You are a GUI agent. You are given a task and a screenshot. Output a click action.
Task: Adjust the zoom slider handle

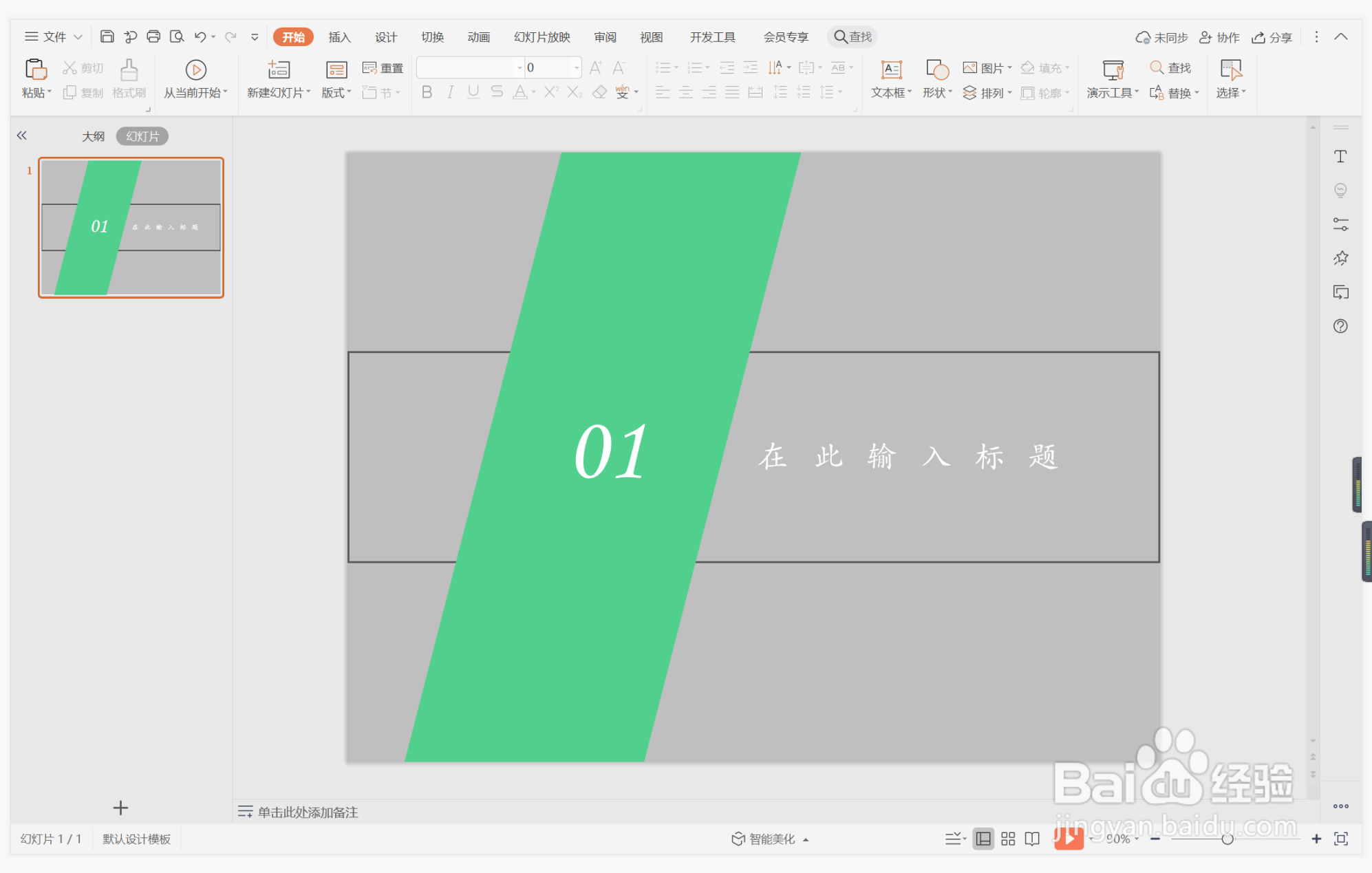pos(1227,839)
